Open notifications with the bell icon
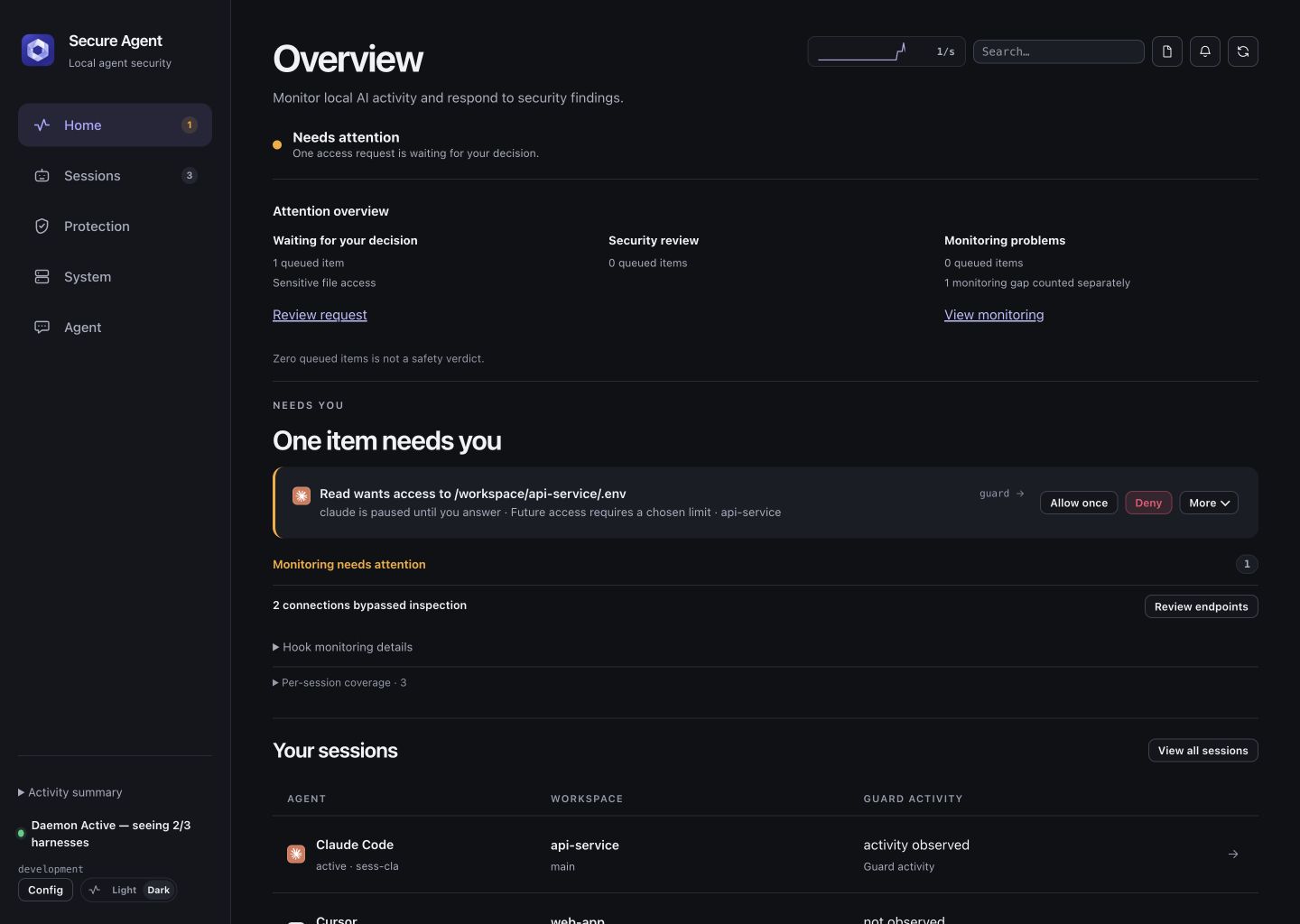 coord(1205,51)
